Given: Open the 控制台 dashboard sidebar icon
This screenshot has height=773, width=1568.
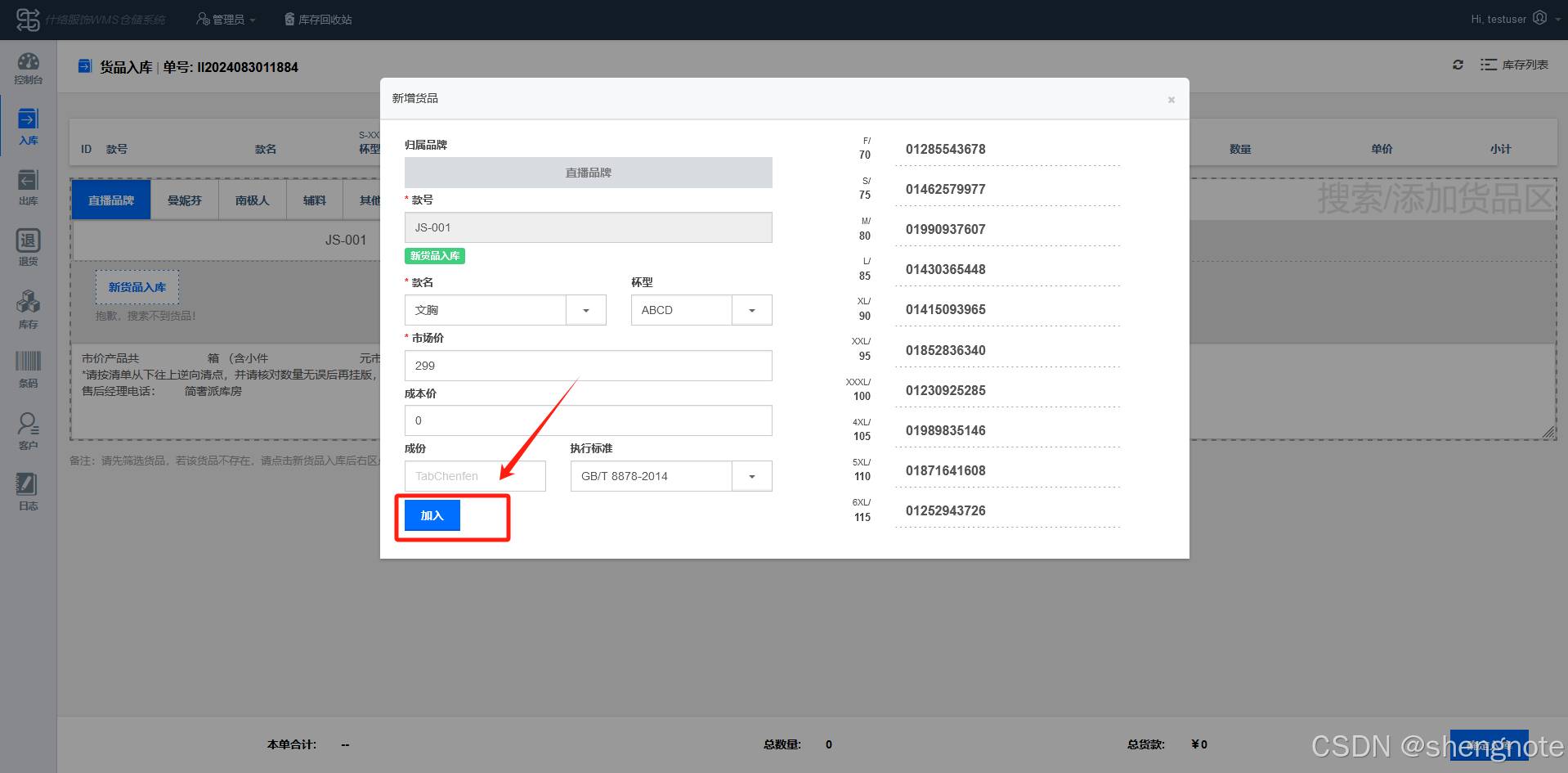Looking at the screenshot, I should [28, 68].
